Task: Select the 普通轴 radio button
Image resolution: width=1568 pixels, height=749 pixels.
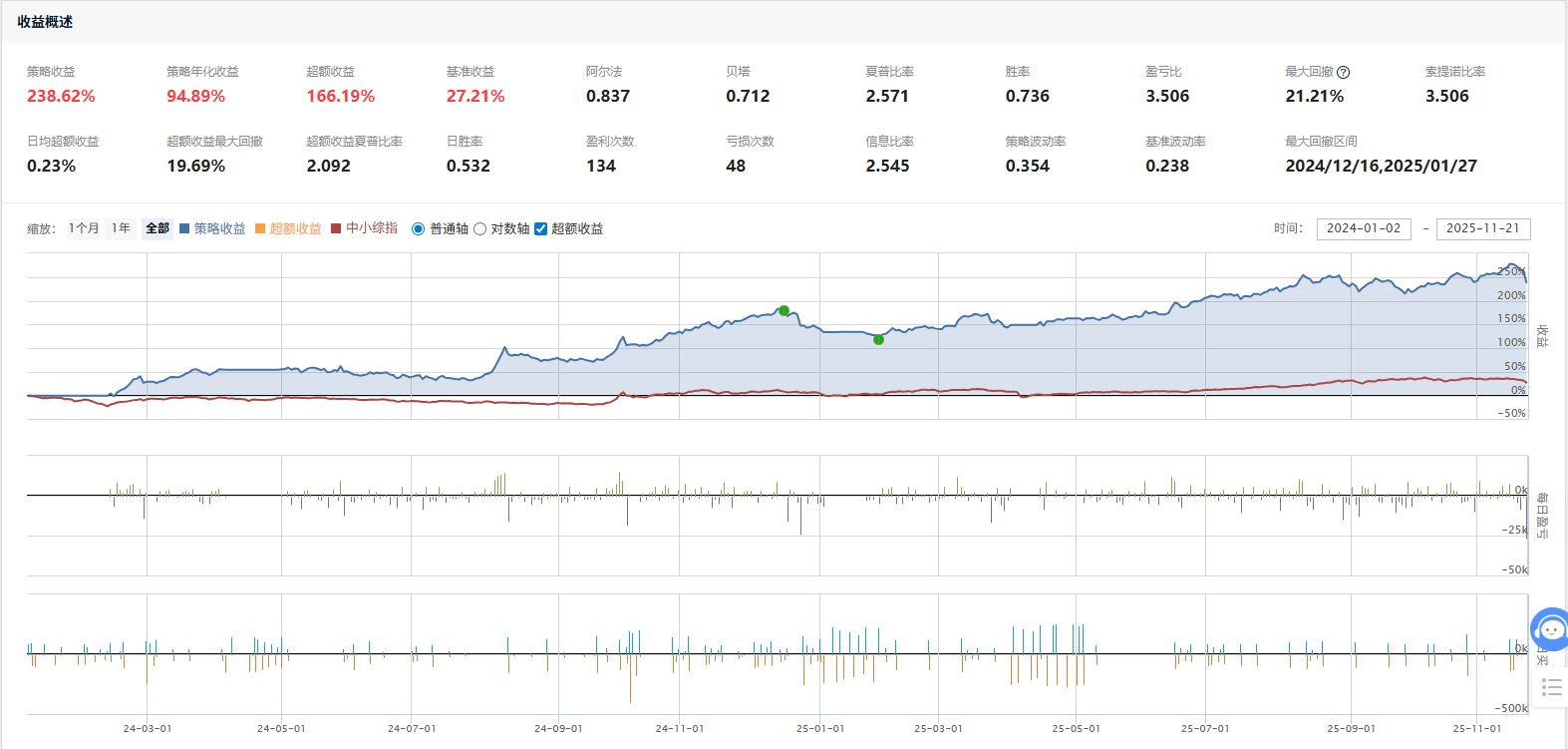Action: click(419, 229)
